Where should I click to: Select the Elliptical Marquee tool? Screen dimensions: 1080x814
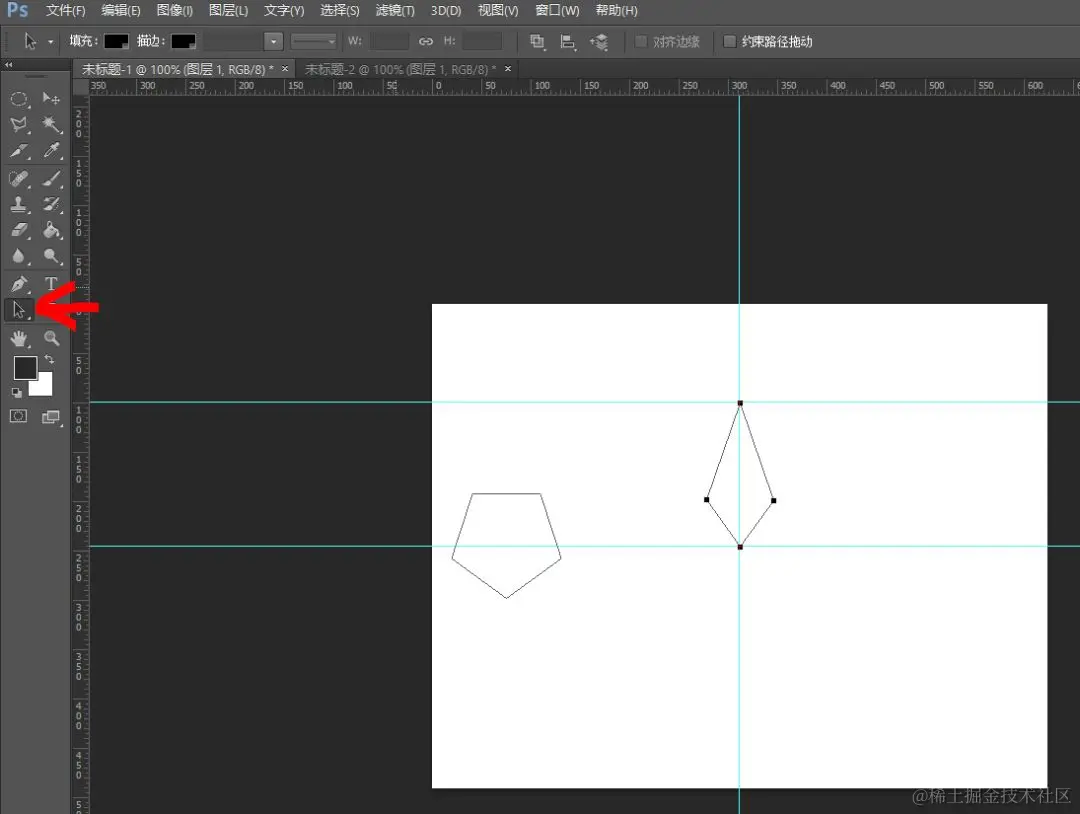[19, 99]
